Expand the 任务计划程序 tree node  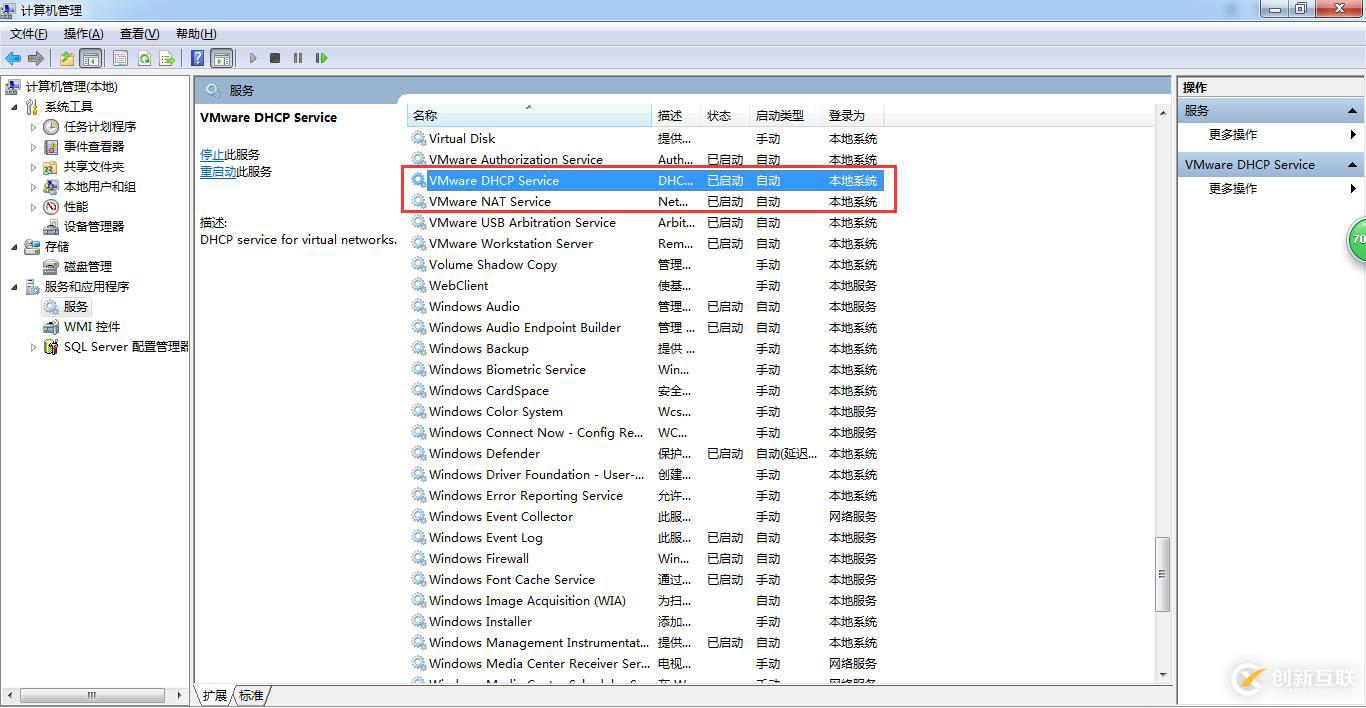[x=33, y=127]
